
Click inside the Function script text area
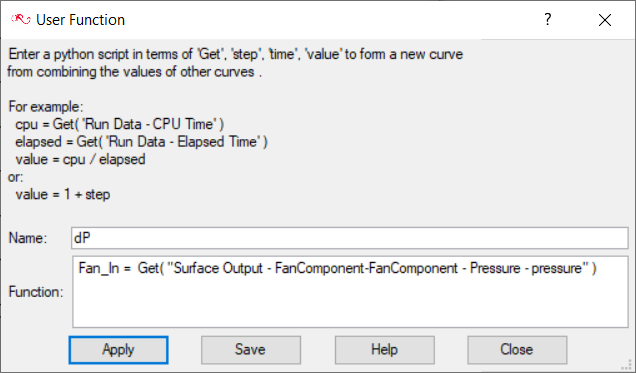click(x=350, y=292)
